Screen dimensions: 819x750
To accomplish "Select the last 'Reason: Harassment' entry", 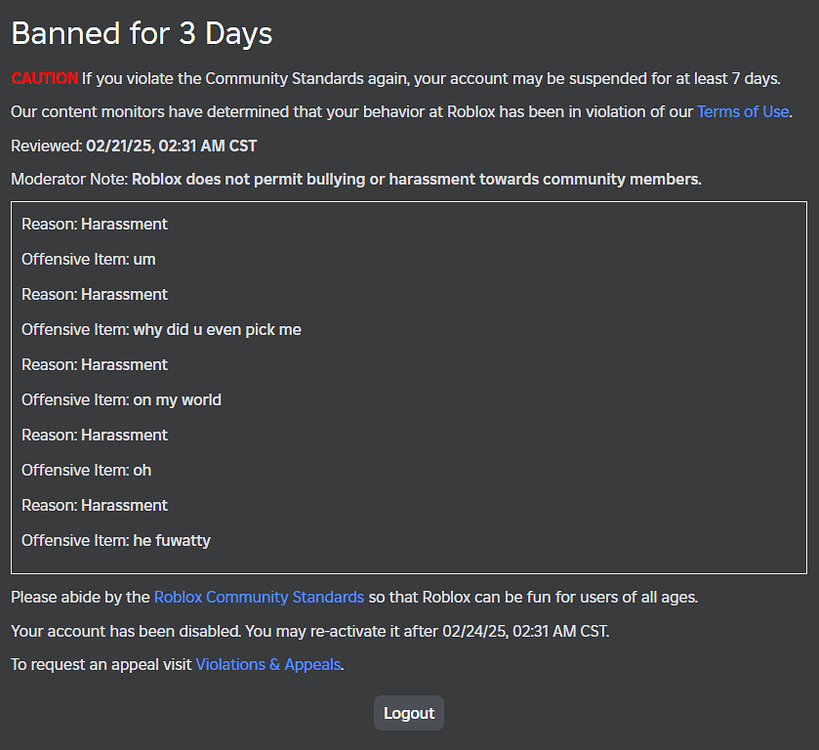I will [94, 505].
